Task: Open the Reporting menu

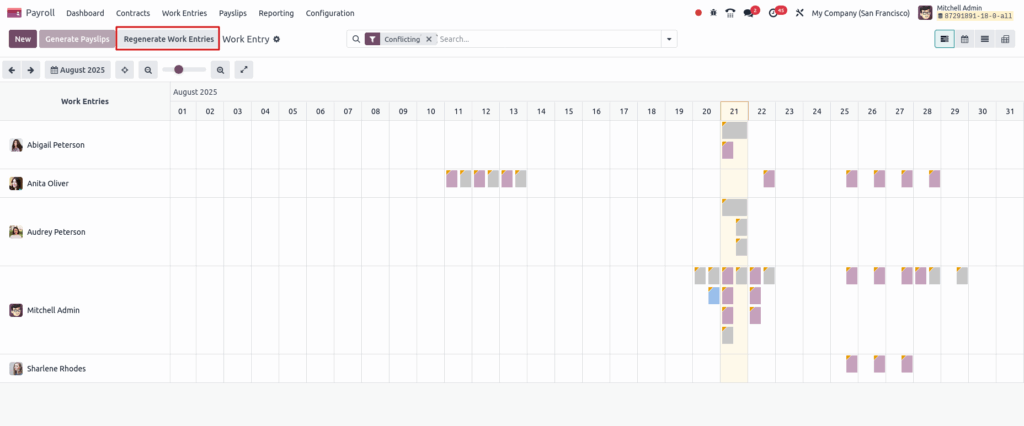Action: (x=276, y=13)
